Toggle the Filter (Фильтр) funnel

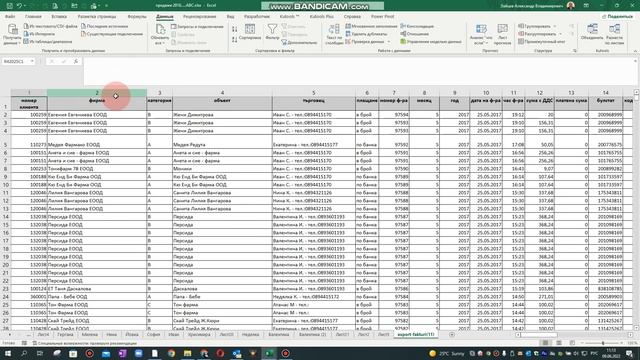pos(272,32)
